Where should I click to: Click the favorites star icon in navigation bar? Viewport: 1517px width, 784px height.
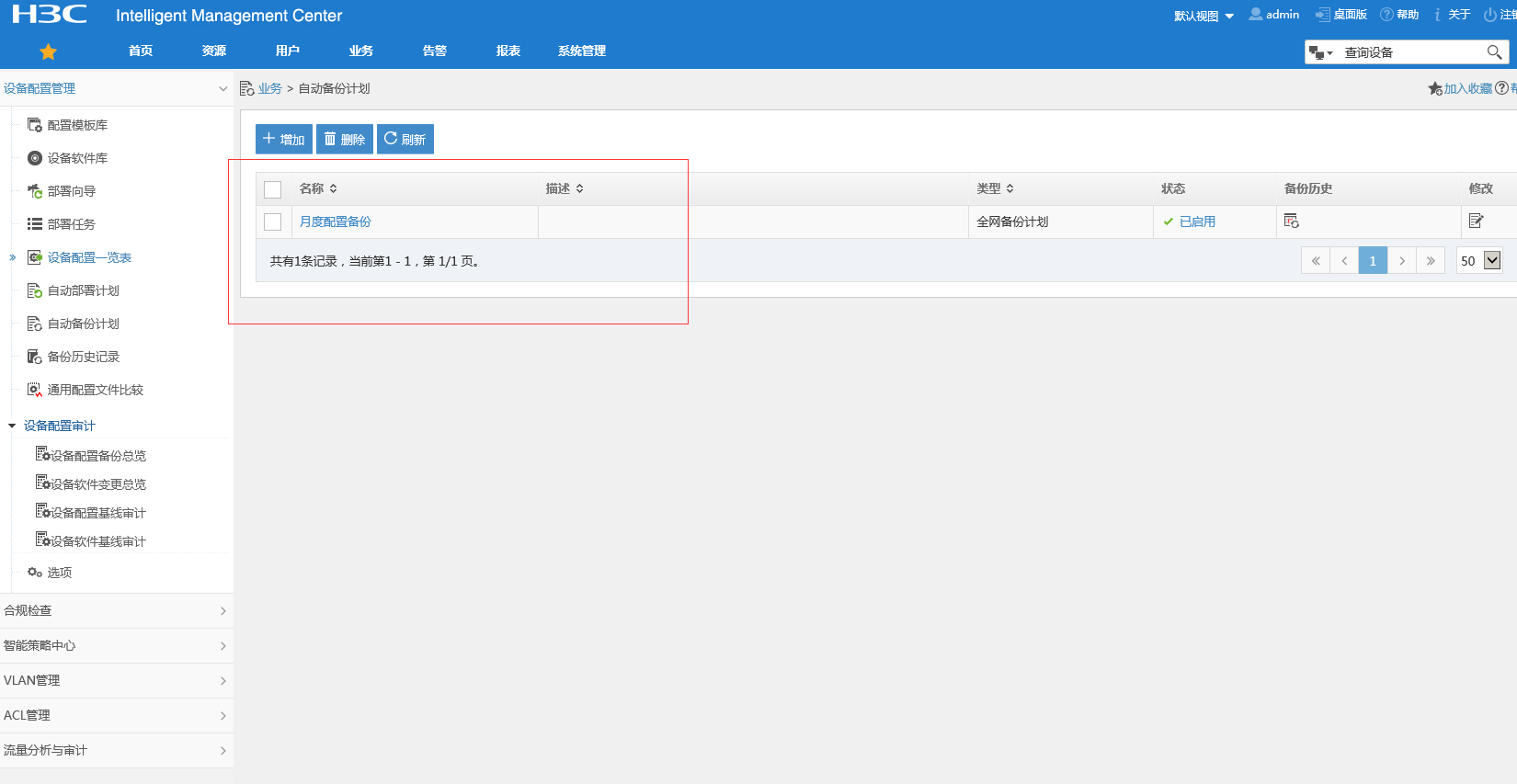(49, 51)
